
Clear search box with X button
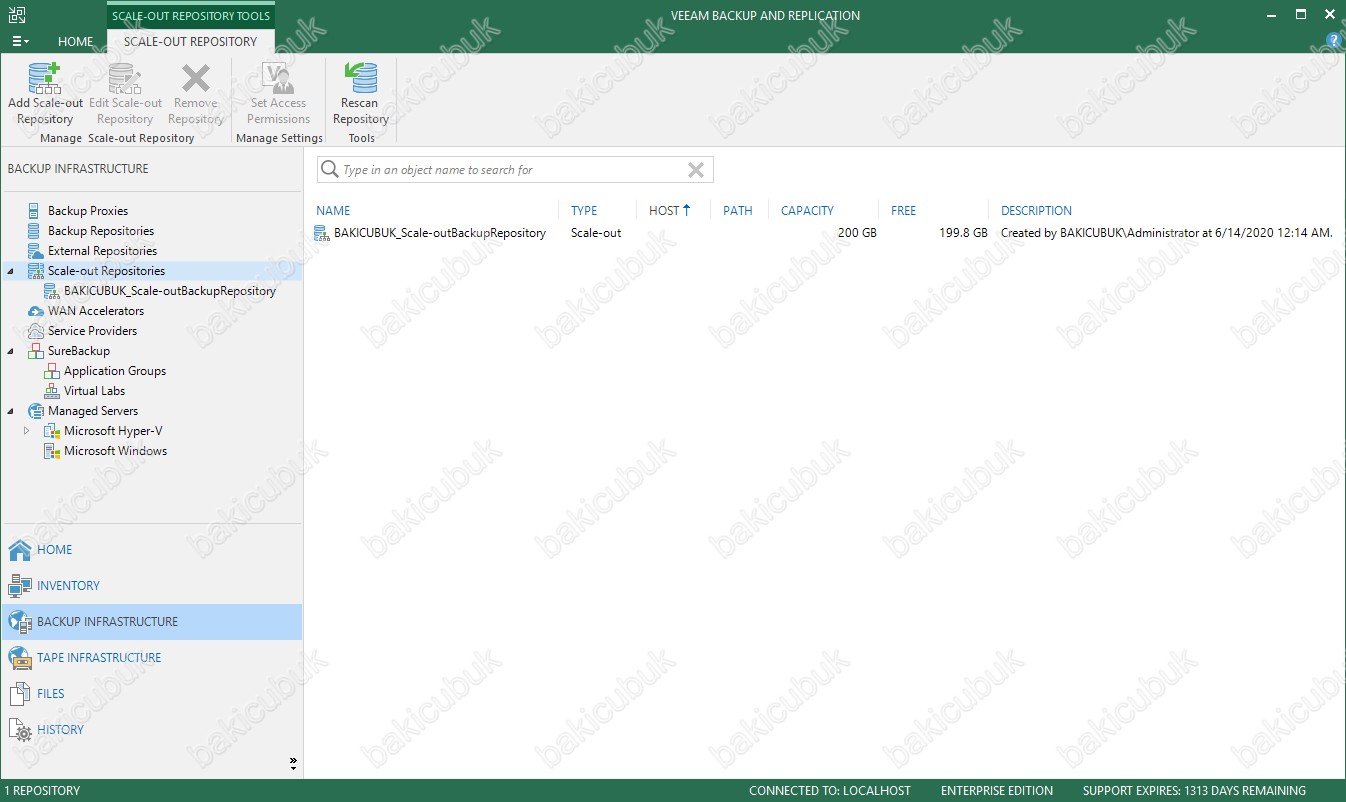pos(696,170)
